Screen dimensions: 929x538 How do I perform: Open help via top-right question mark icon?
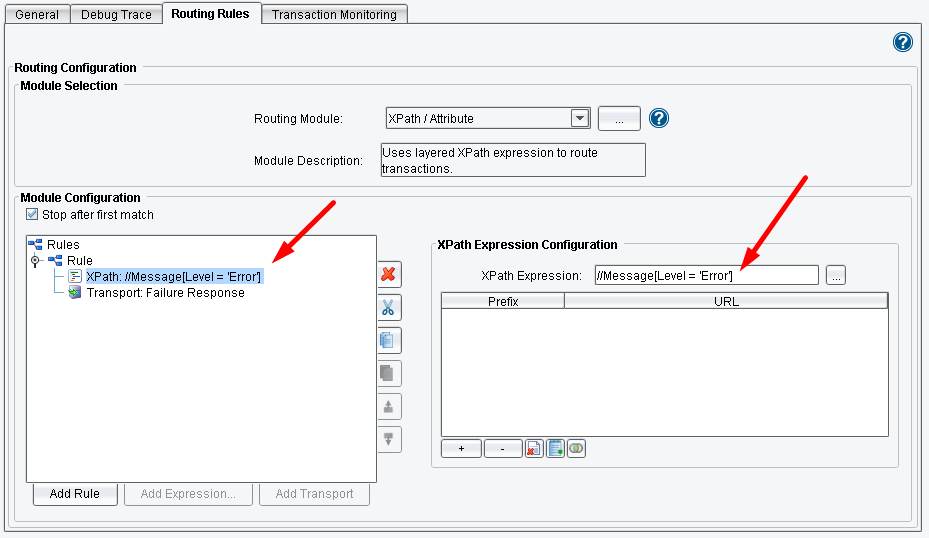click(902, 42)
